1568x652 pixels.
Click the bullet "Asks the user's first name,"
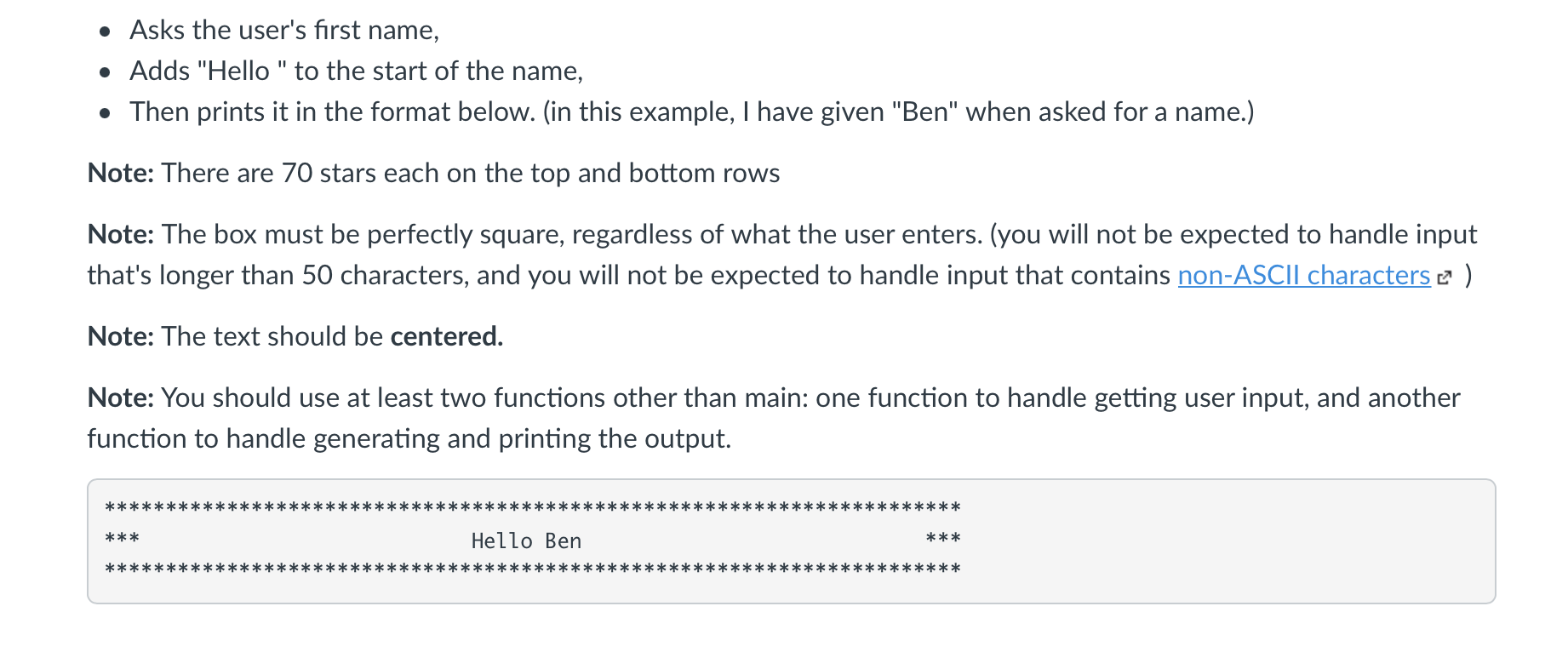pyautogui.click(x=284, y=31)
